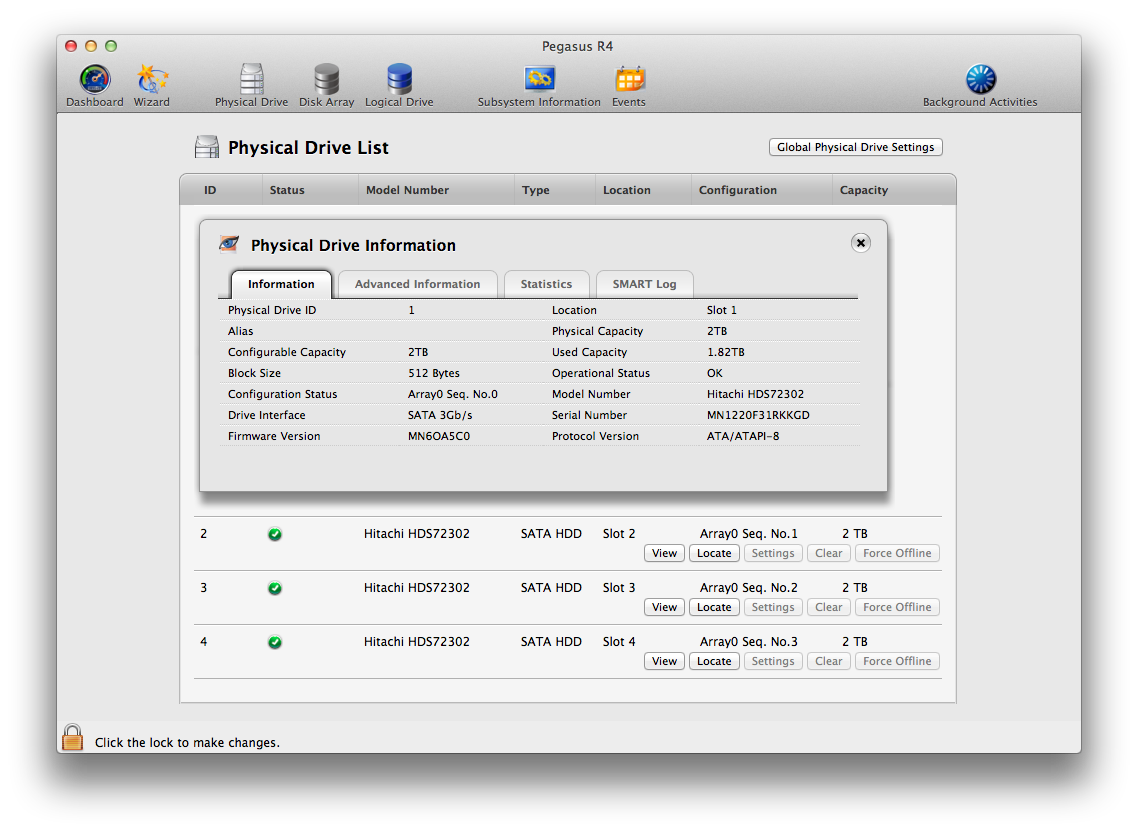Select the SMART Log tab
Screen dimensions: 1138x832
pyautogui.click(x=644, y=284)
